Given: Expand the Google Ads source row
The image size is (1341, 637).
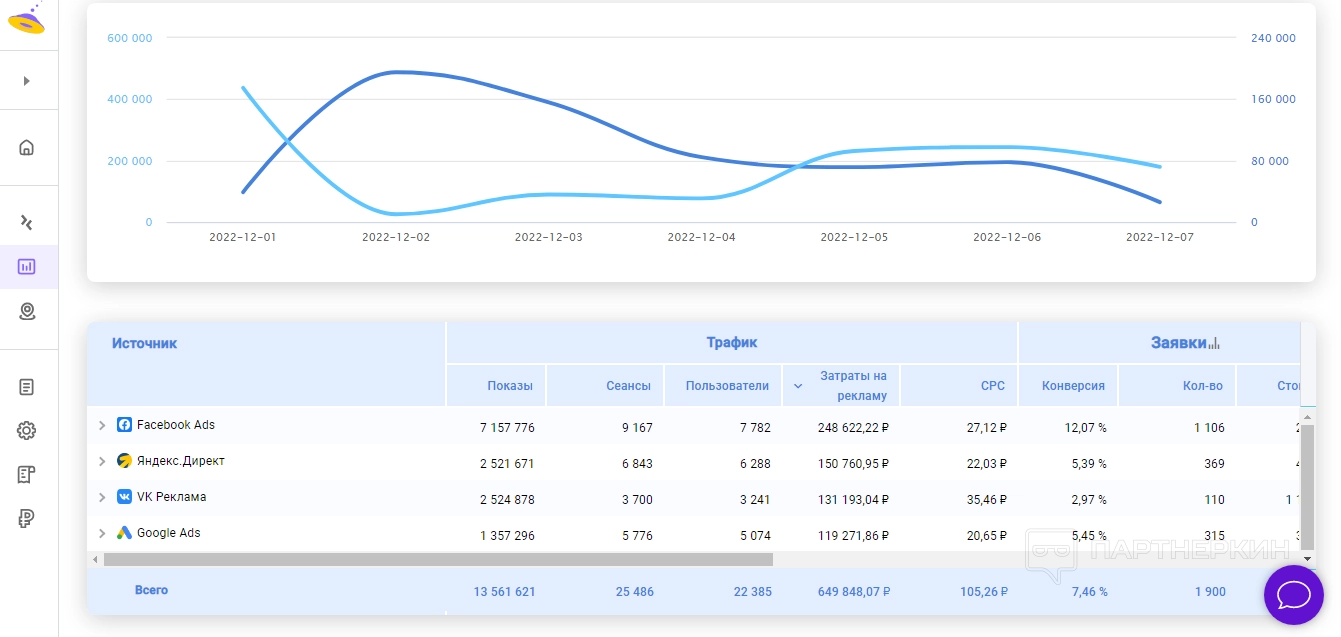Looking at the screenshot, I should click(x=102, y=534).
